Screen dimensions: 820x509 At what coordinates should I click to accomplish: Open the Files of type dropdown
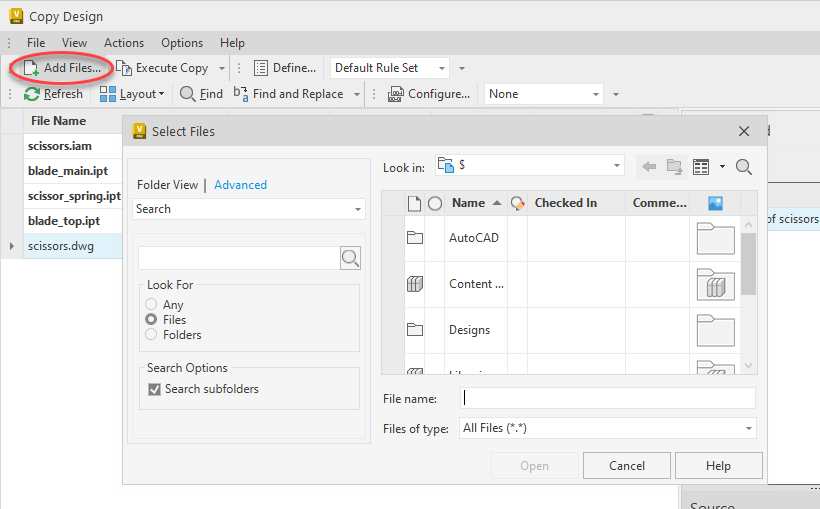(x=748, y=428)
